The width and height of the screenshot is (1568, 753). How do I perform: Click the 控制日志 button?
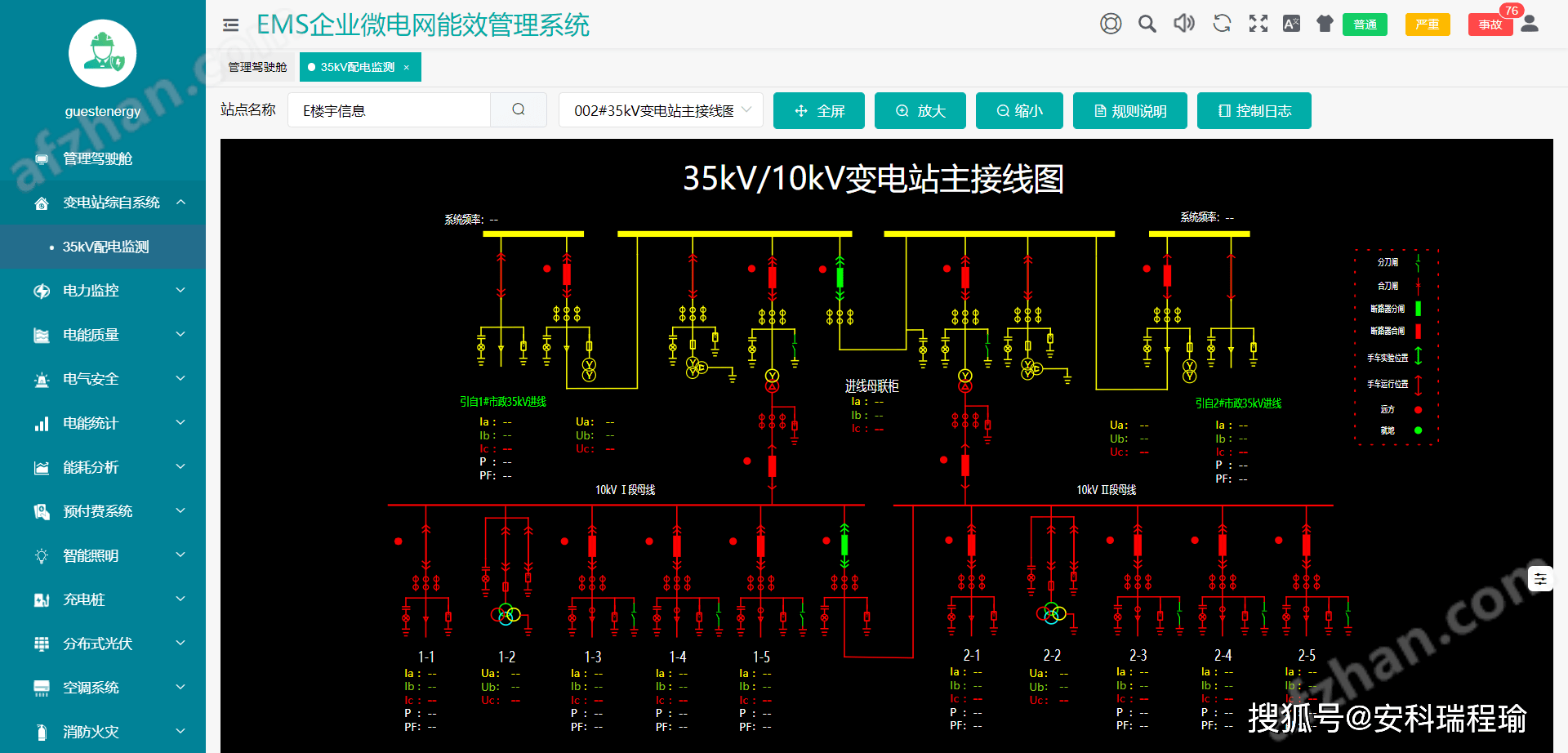(x=1254, y=110)
